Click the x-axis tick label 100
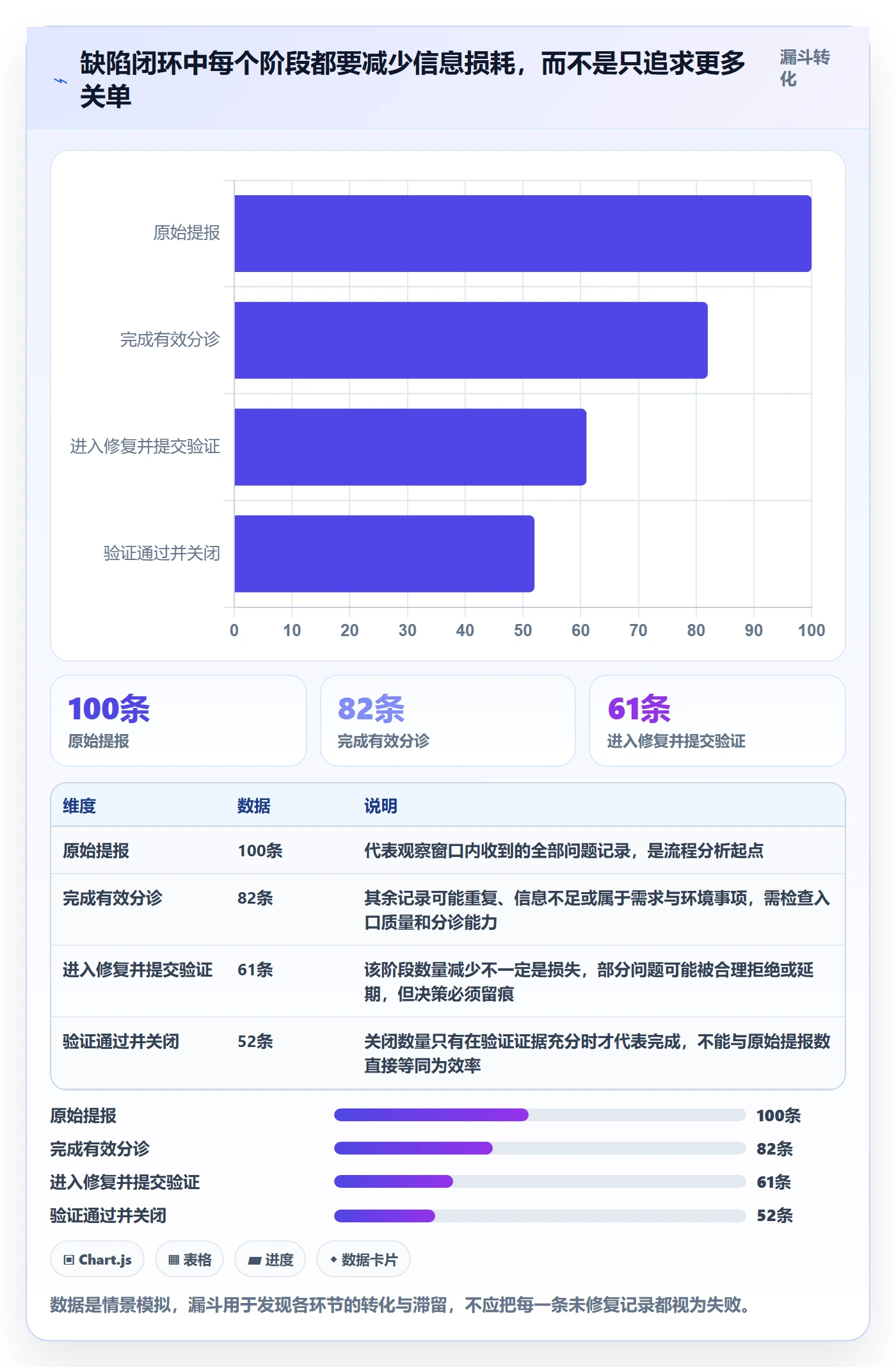The width and height of the screenshot is (896, 1367). click(x=812, y=630)
